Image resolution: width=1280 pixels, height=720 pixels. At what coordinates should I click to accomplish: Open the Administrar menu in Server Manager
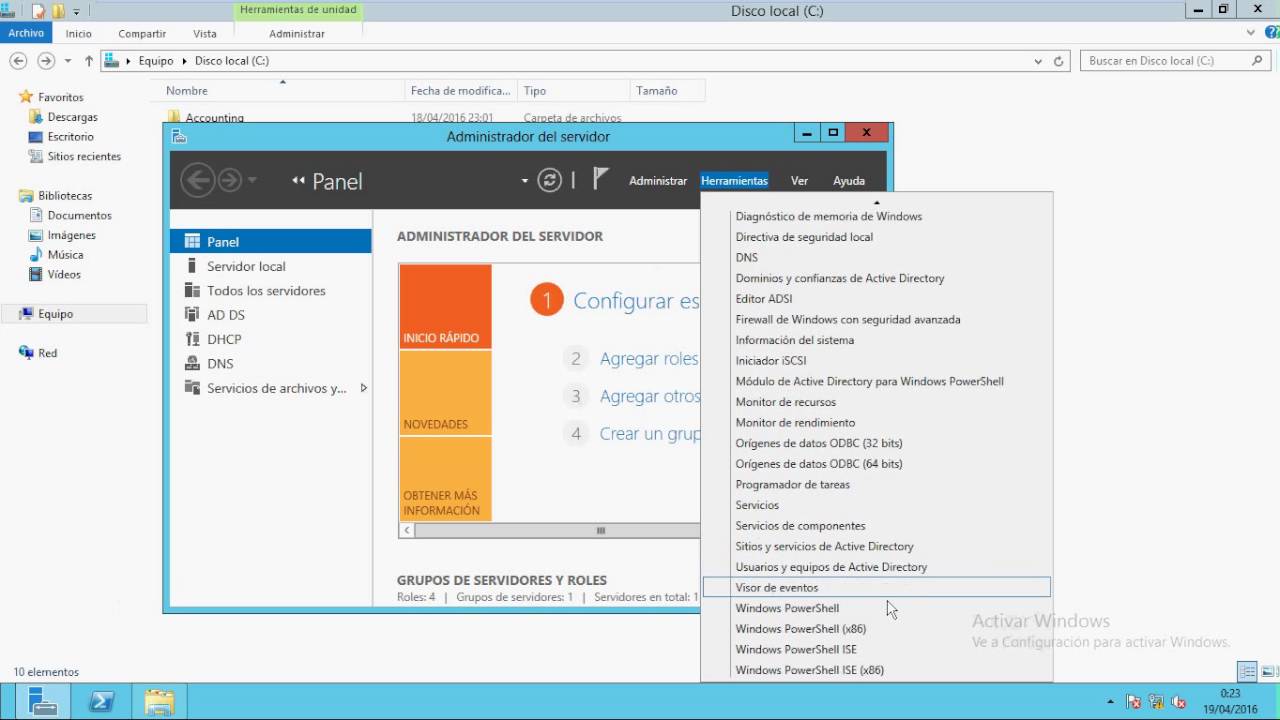point(658,181)
